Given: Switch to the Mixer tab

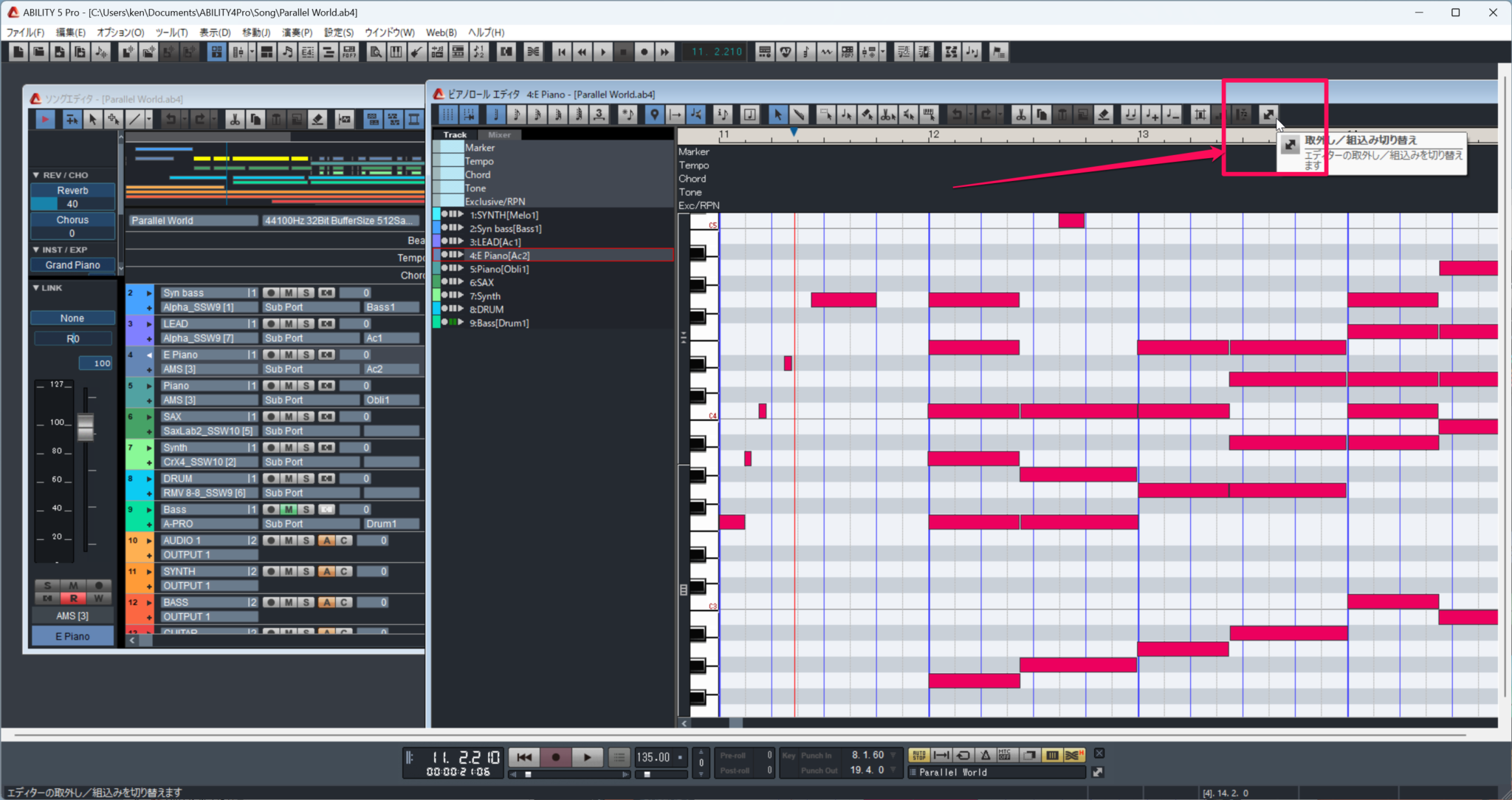Looking at the screenshot, I should (x=499, y=134).
